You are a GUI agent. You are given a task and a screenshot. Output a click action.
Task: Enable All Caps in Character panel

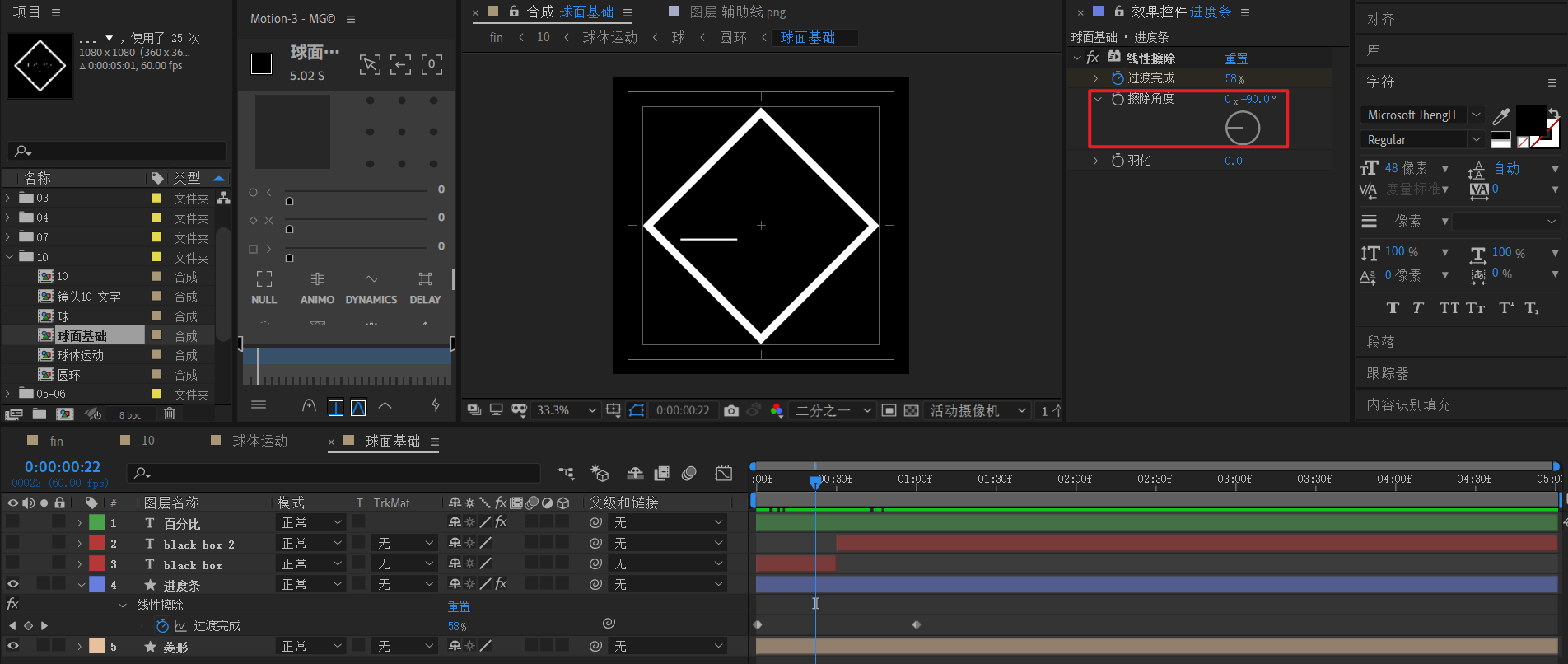coord(1449,308)
